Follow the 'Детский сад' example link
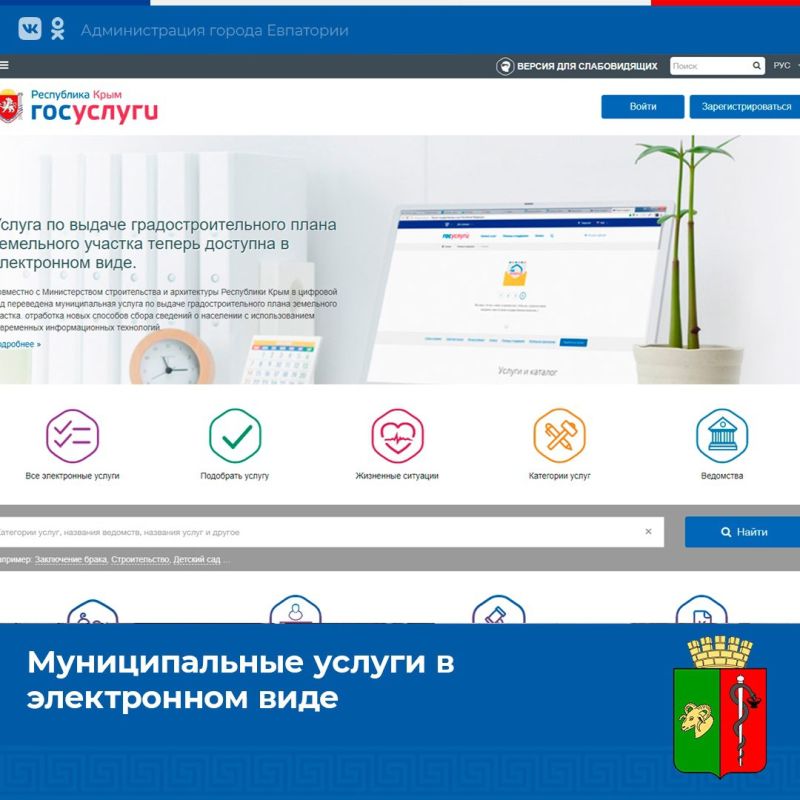This screenshot has height=800, width=800. [196, 560]
